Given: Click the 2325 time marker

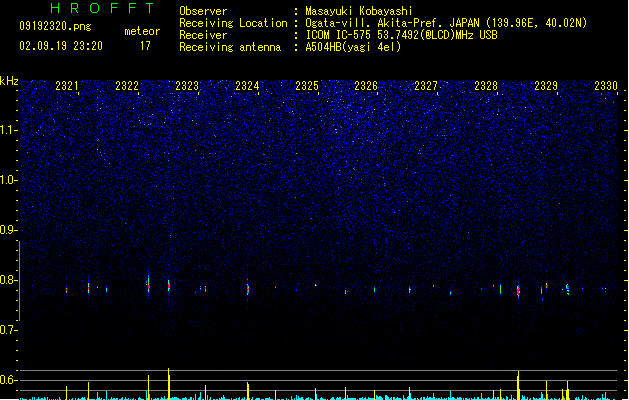Looking at the screenshot, I should pyautogui.click(x=307, y=86).
